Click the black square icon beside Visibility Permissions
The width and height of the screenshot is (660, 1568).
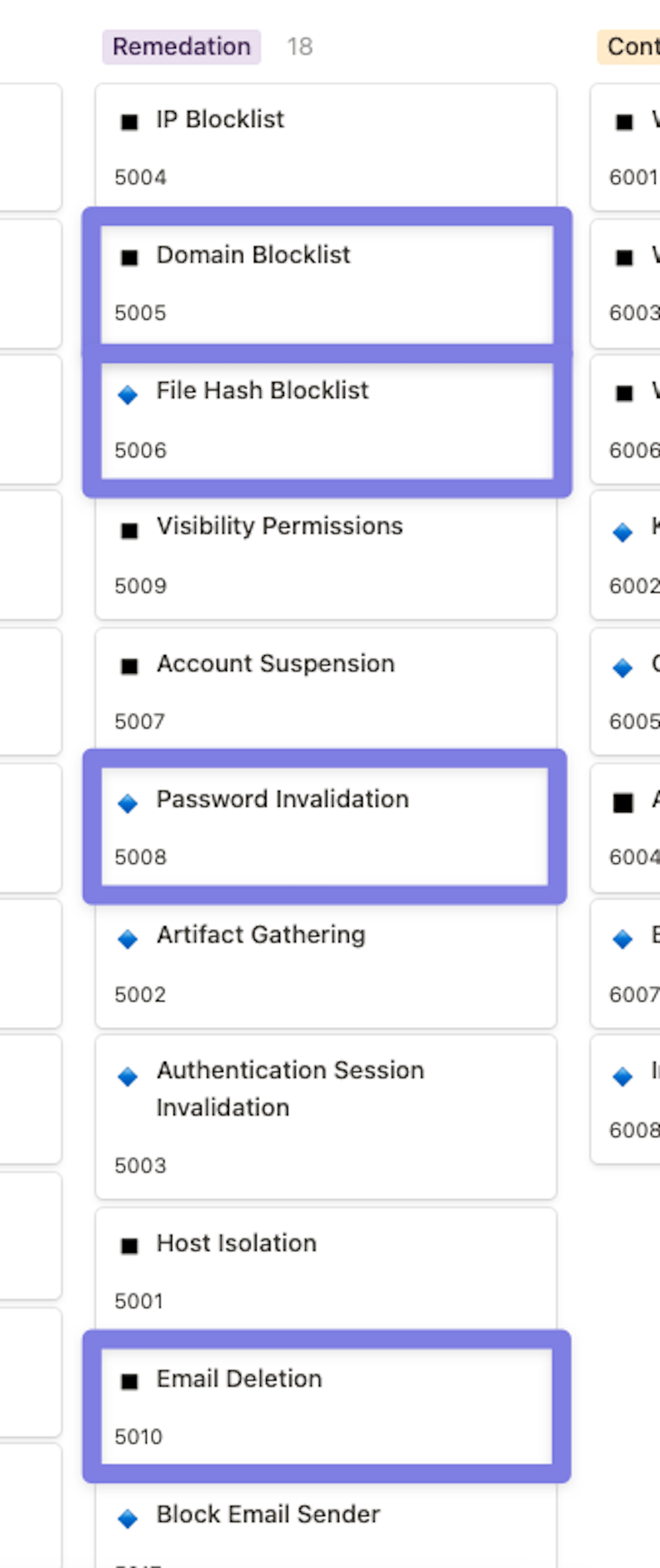click(129, 531)
